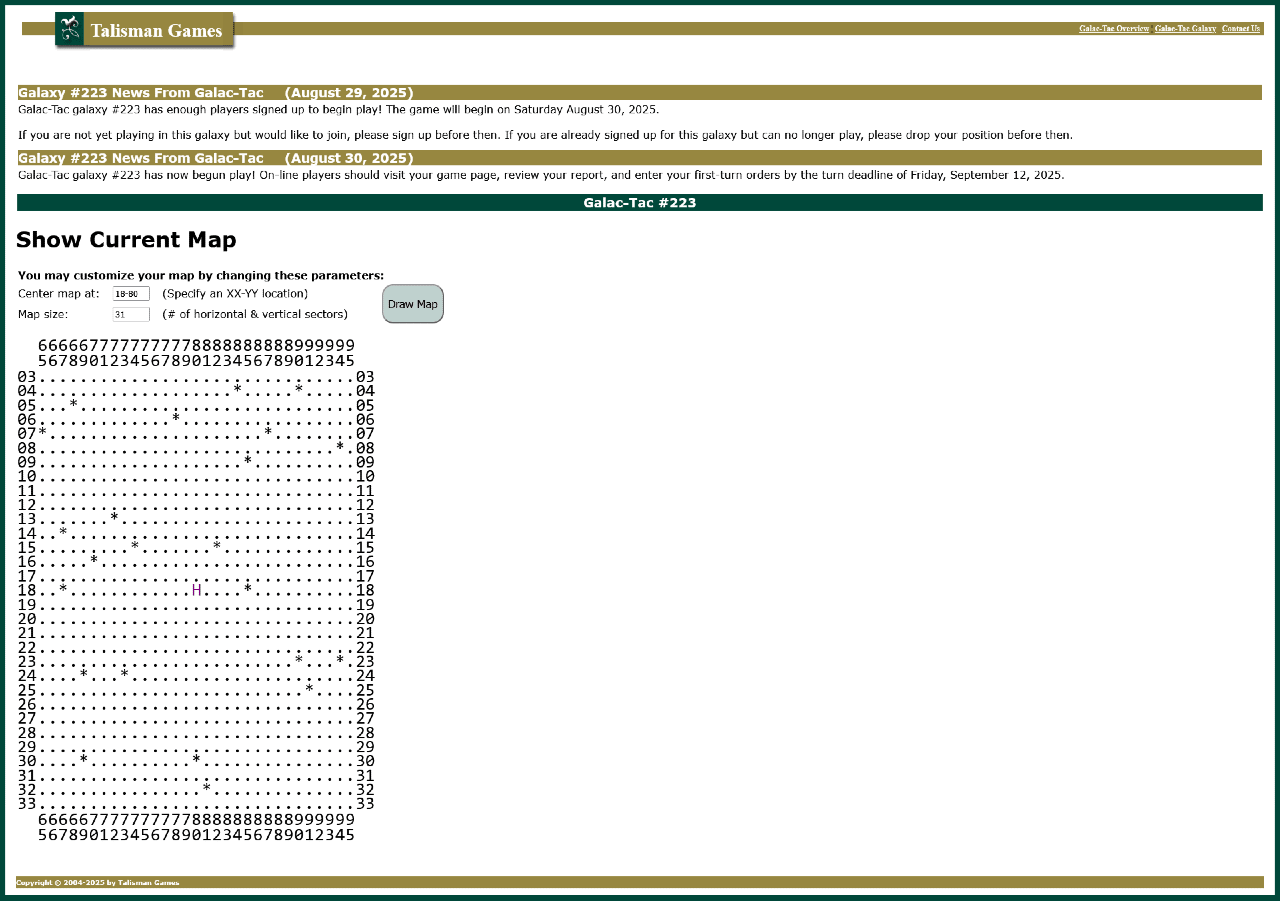
Task: Click the Talisman Games logo
Action: tap(145, 31)
